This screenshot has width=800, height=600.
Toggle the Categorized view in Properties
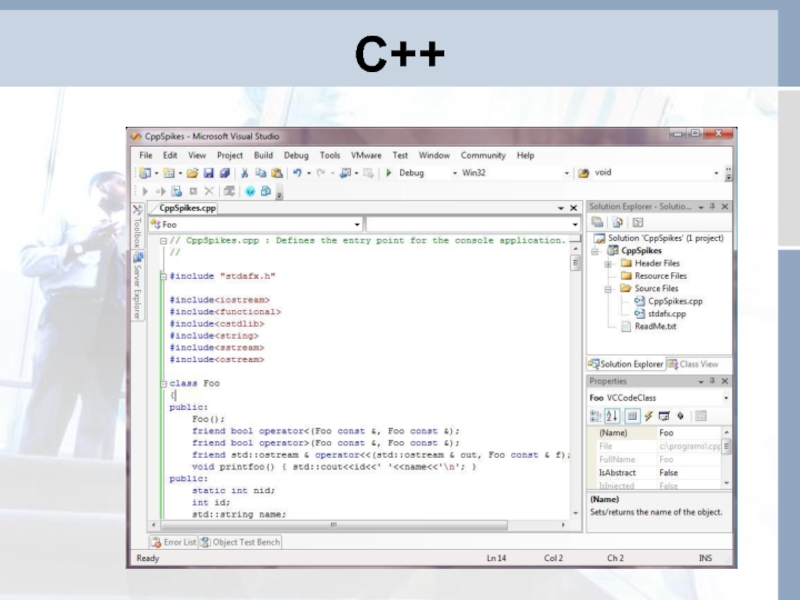tap(597, 415)
